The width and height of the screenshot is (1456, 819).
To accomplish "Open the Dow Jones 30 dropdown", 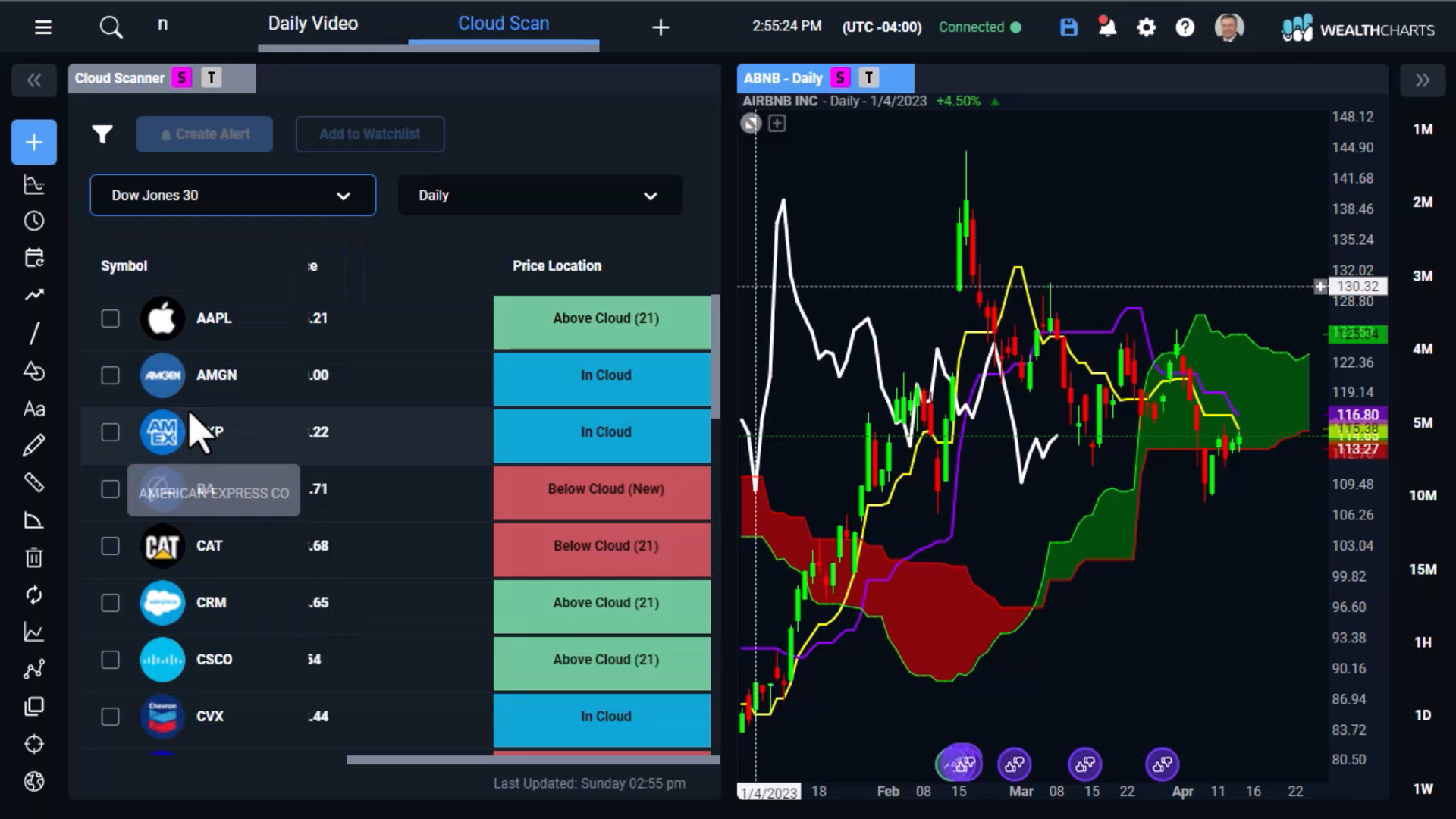I will (x=233, y=196).
